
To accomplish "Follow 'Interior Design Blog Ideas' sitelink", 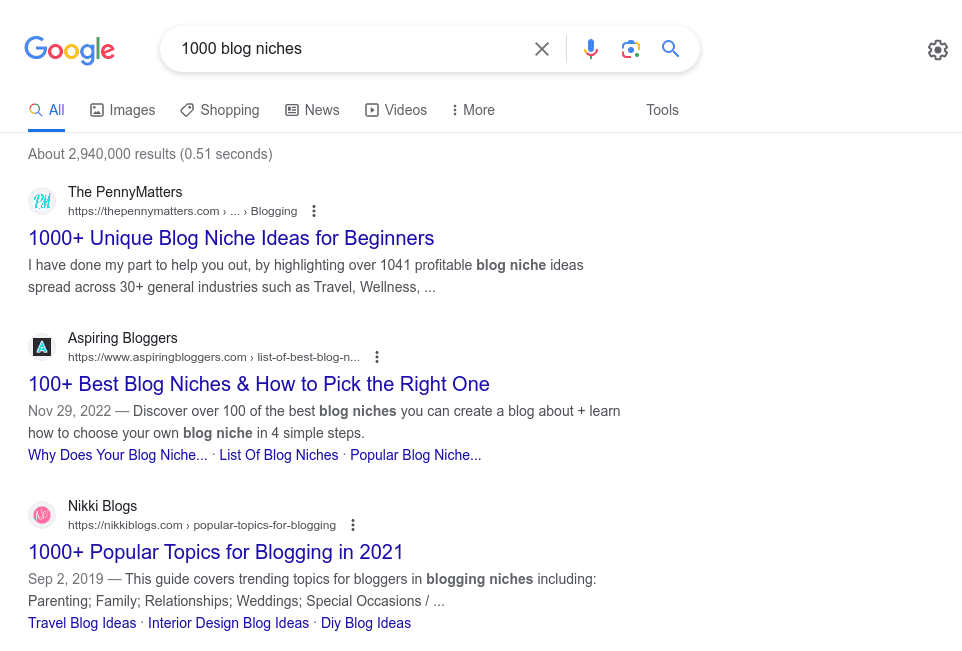I will pos(228,623).
